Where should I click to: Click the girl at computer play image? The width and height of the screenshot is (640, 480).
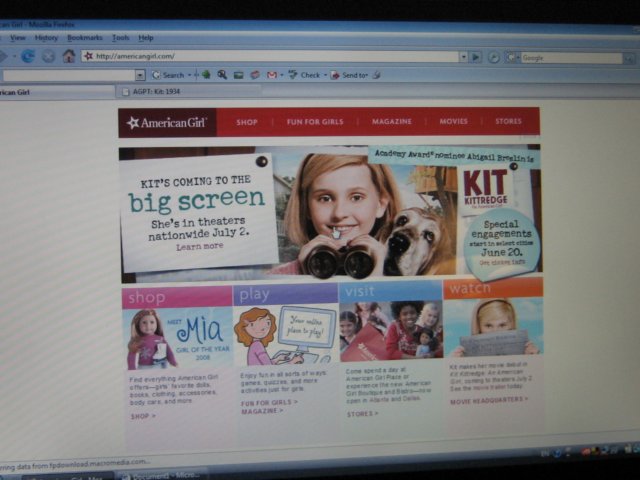[285, 335]
